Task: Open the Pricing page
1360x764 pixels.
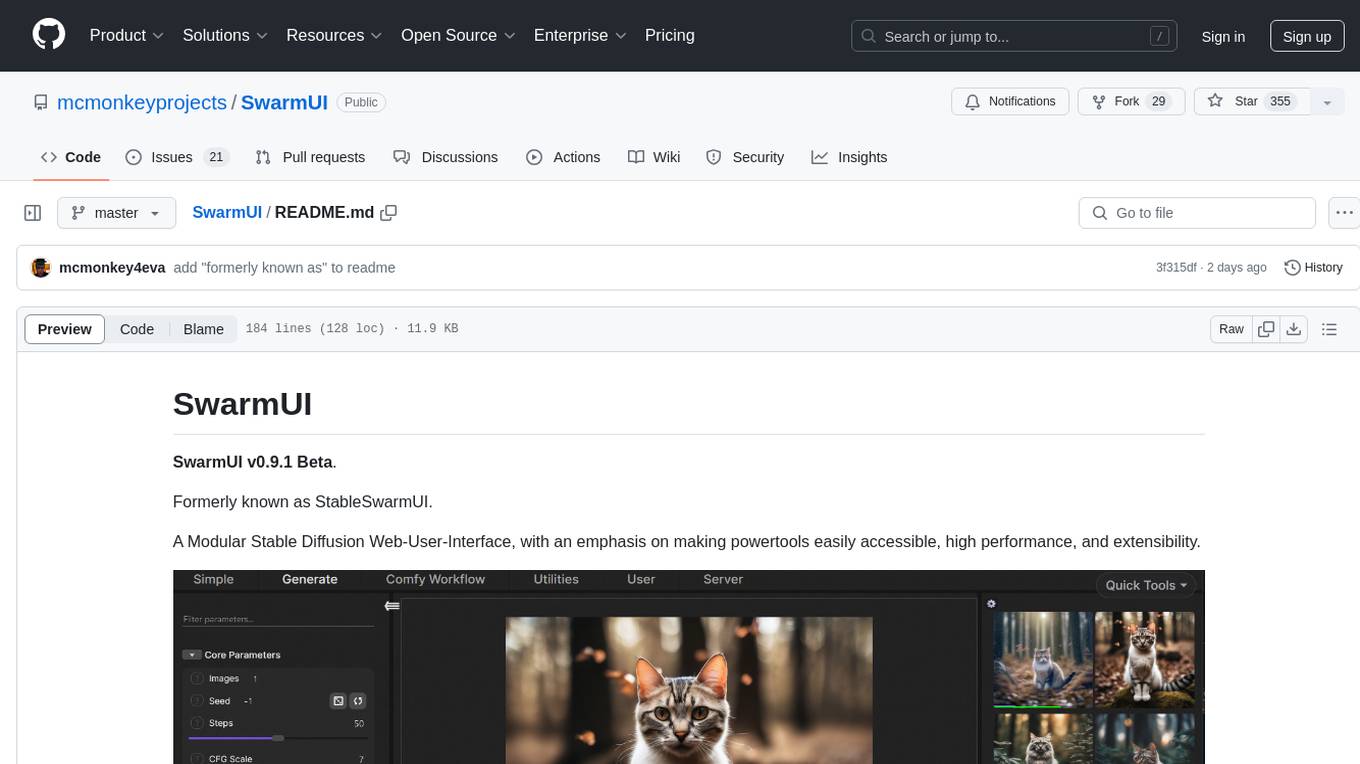Action: click(x=670, y=35)
